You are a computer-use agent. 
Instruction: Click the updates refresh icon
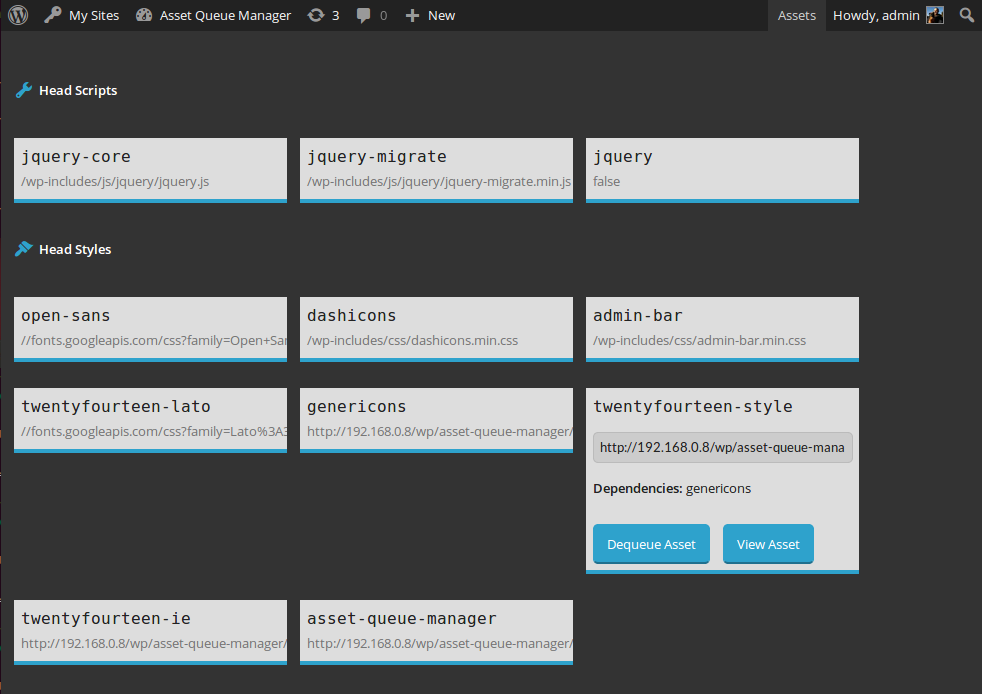(x=316, y=15)
